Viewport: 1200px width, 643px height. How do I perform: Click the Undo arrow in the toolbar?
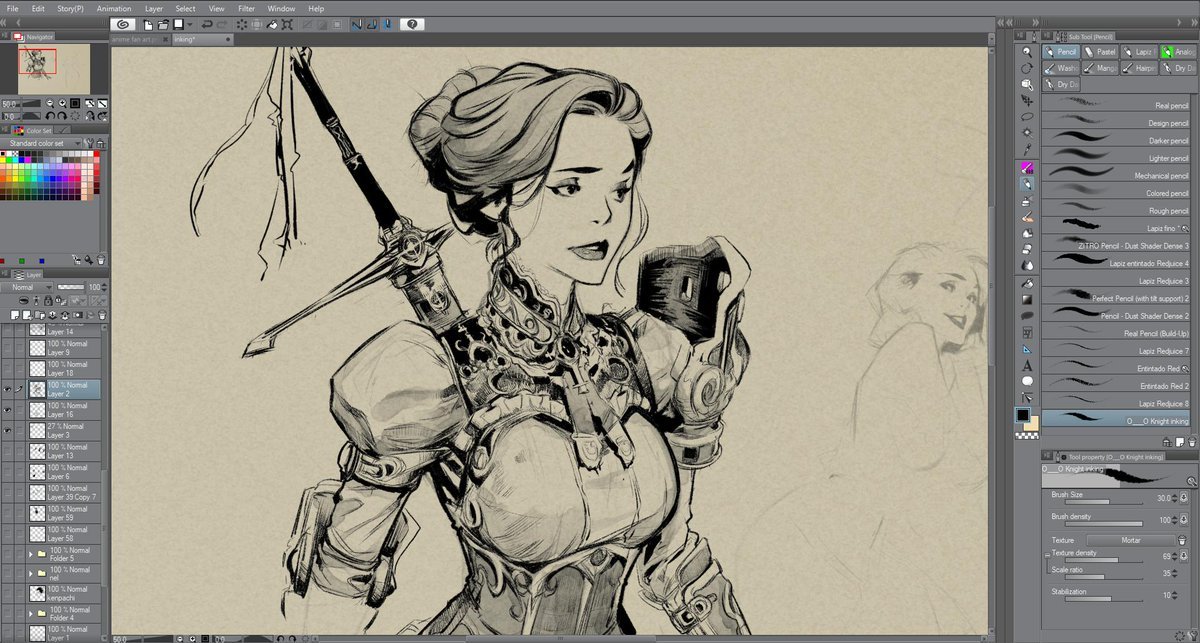[x=207, y=23]
